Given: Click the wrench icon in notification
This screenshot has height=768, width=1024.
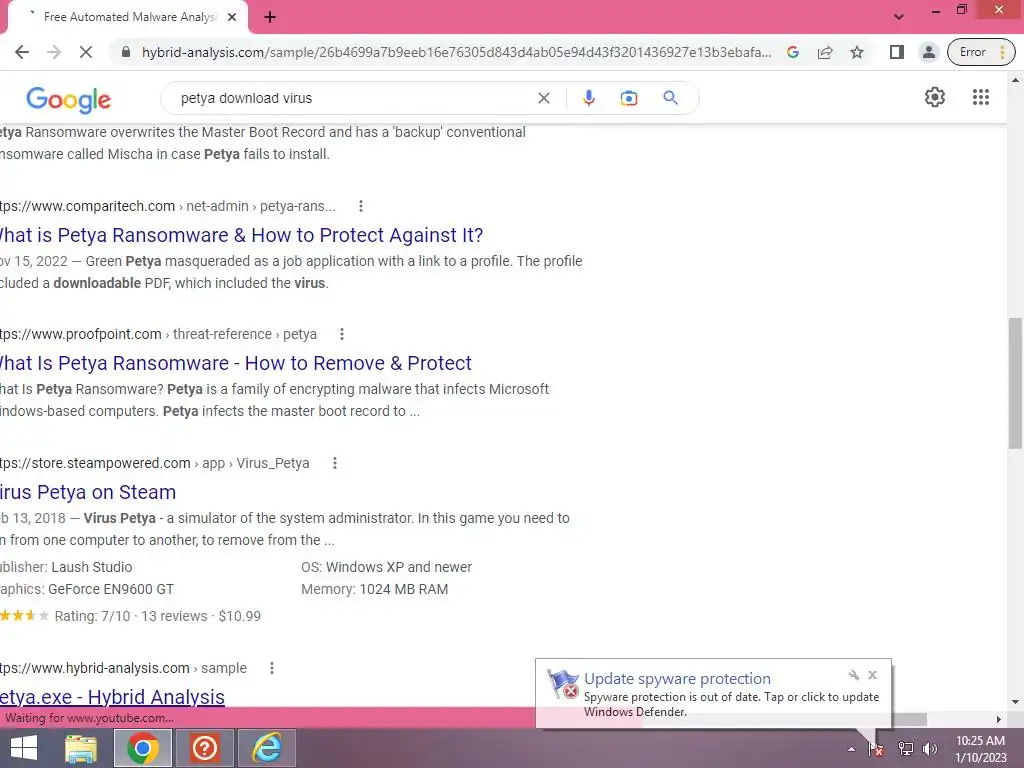Looking at the screenshot, I should point(853,675).
